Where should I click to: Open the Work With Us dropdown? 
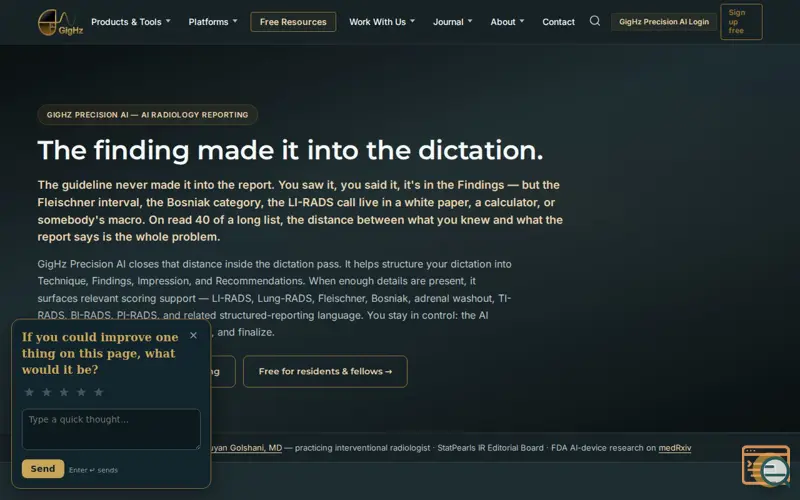tap(382, 22)
